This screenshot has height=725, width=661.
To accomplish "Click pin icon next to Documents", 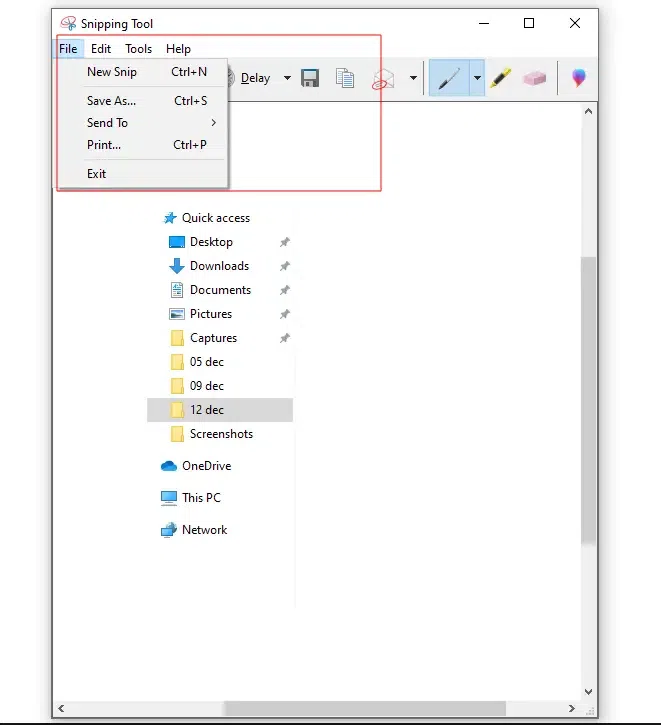I will (285, 290).
